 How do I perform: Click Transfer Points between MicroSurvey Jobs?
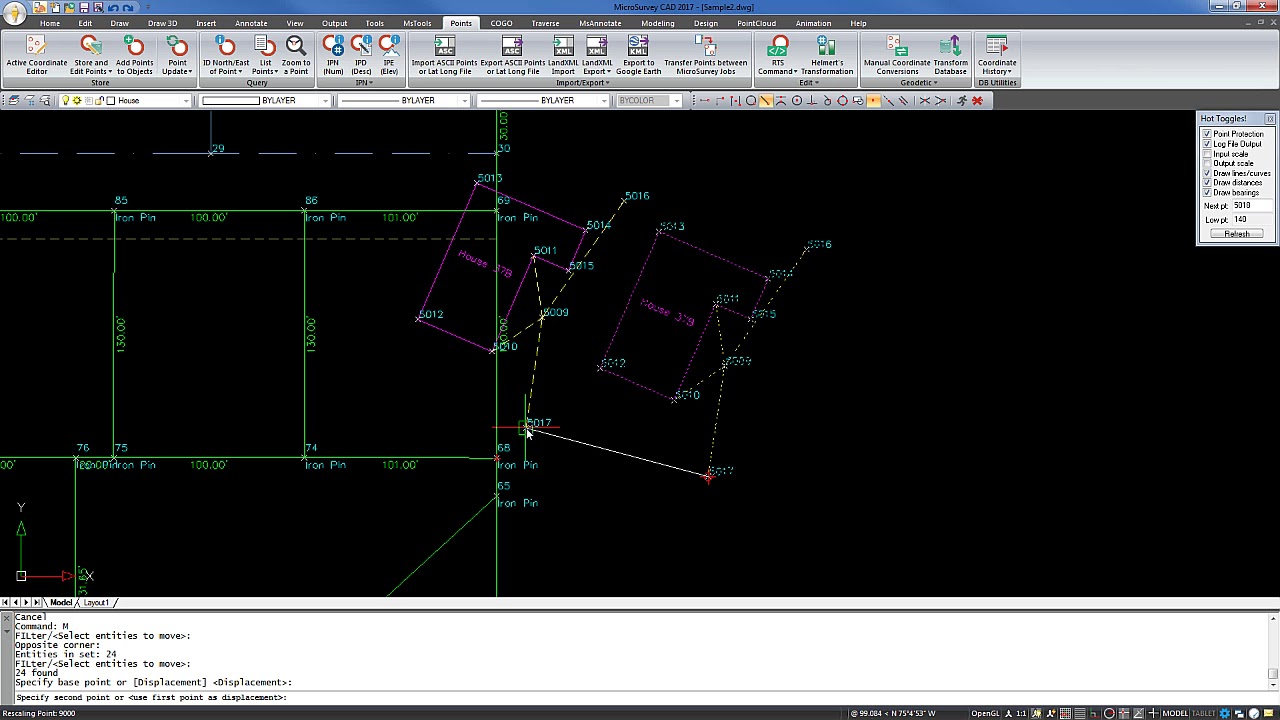pos(705,55)
